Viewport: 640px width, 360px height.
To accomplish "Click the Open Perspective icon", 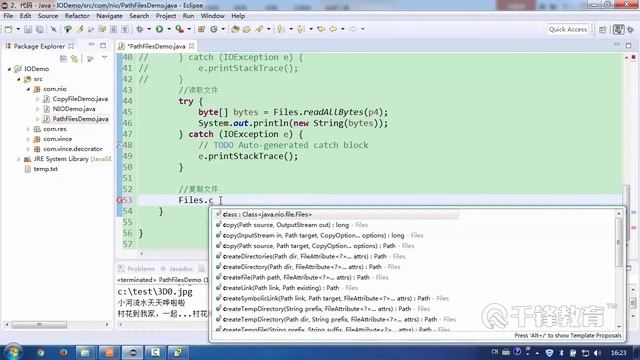I will tap(603, 29).
